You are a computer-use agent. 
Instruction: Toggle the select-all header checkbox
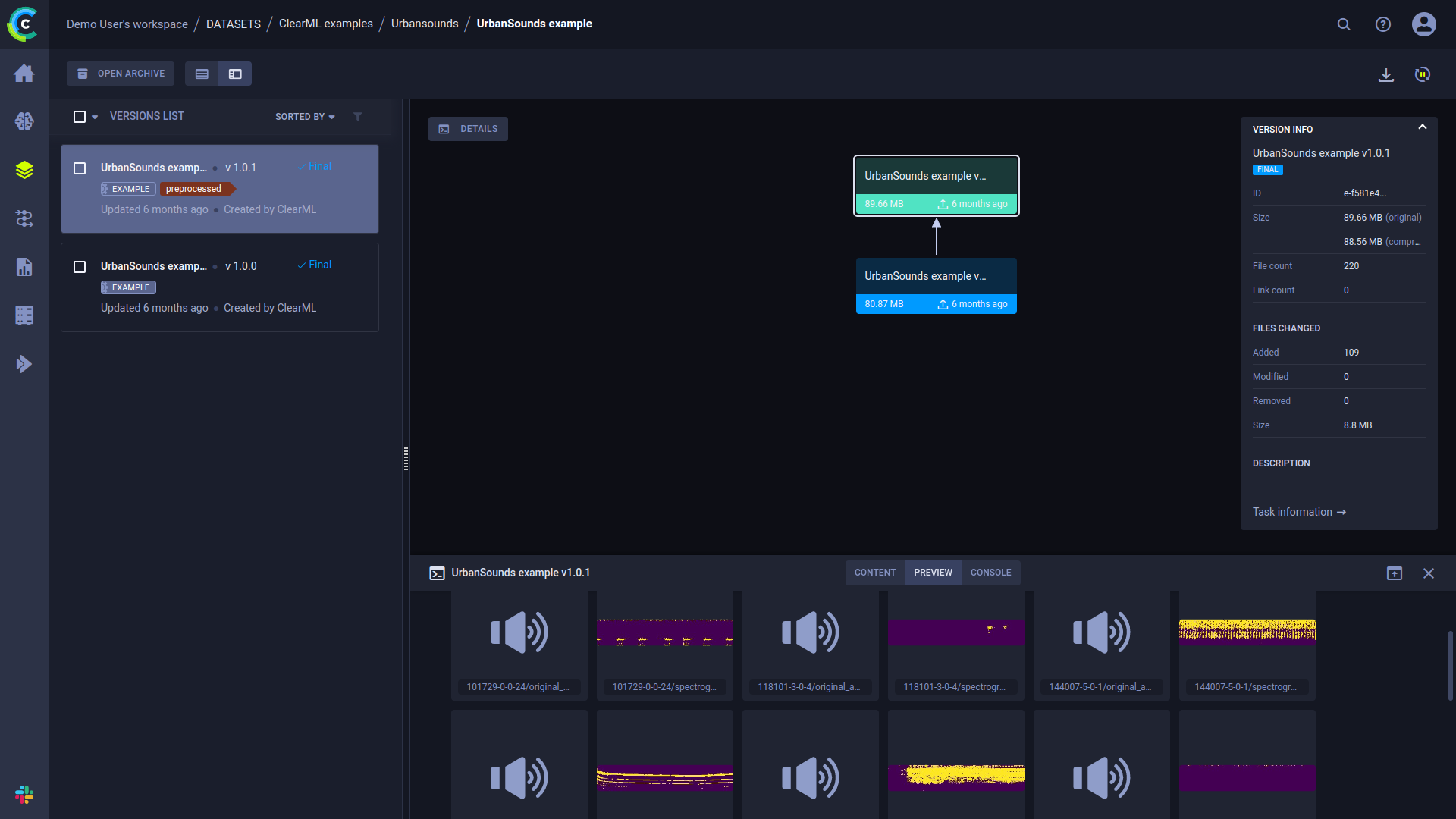pyautogui.click(x=80, y=116)
